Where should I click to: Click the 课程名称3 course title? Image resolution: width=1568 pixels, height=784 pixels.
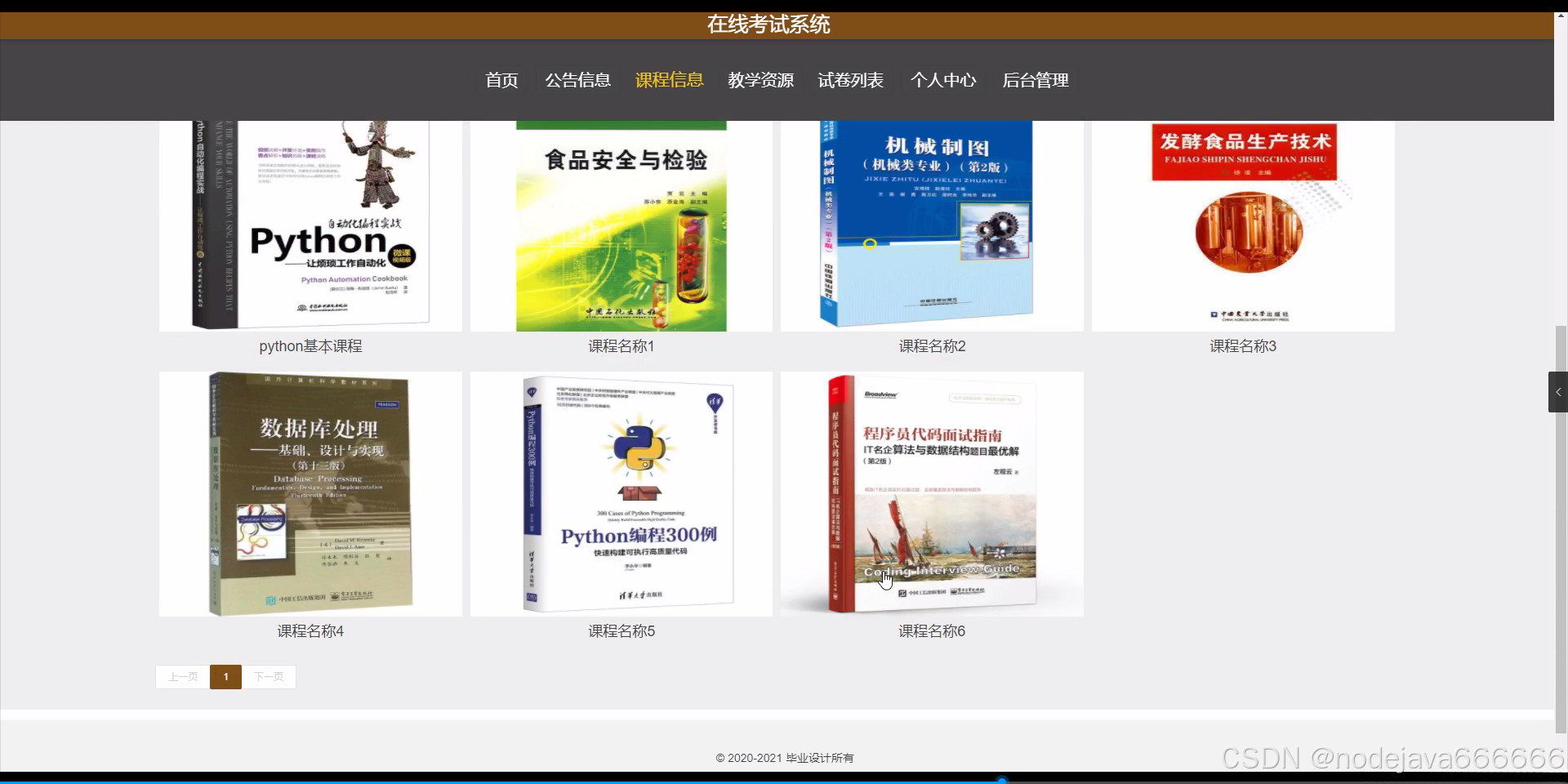[x=1243, y=346]
